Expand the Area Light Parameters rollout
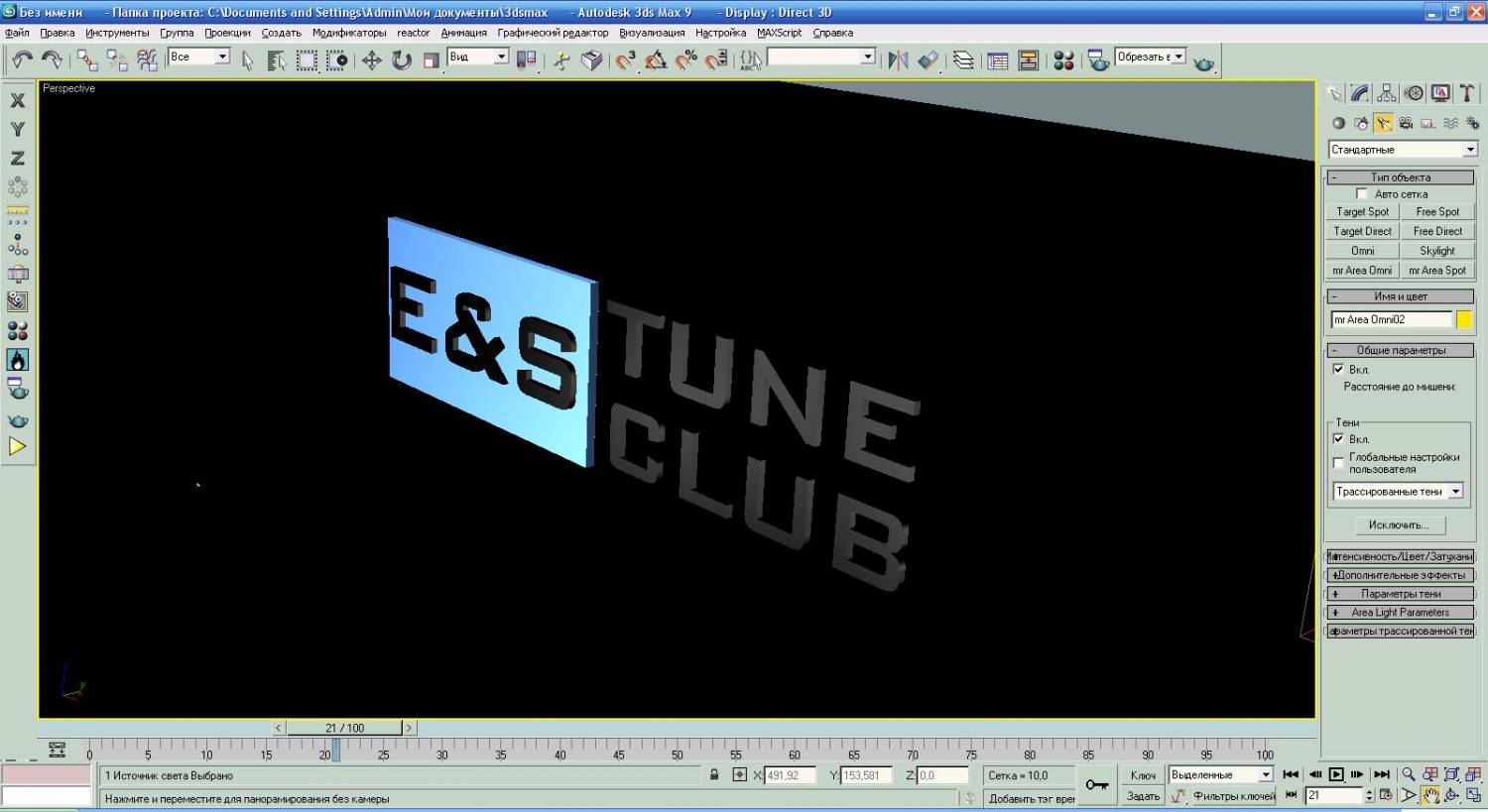Image resolution: width=1488 pixels, height=812 pixels. click(1401, 612)
